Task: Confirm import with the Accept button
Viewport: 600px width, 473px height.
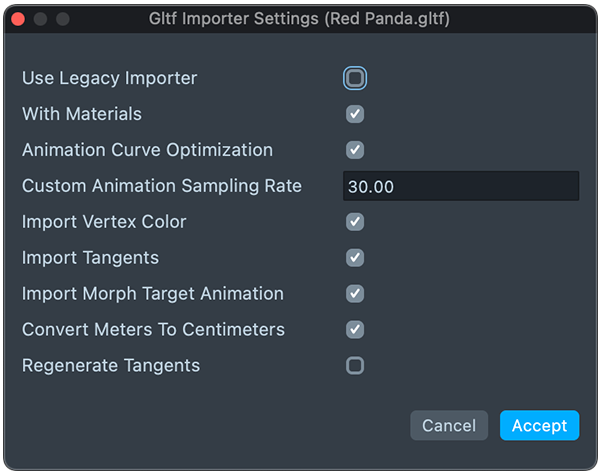Action: point(539,425)
